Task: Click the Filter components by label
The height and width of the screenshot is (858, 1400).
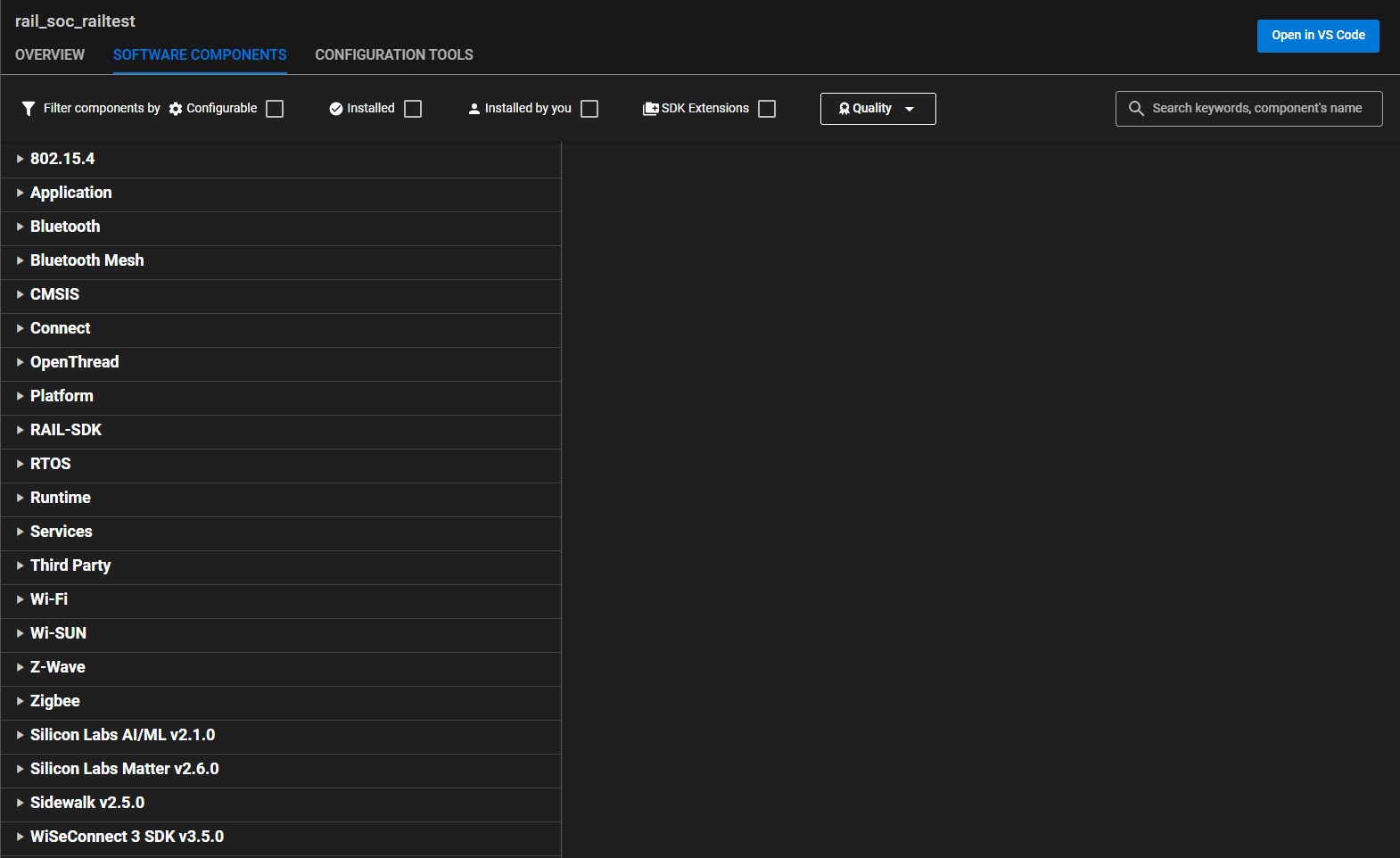Action: tap(102, 108)
